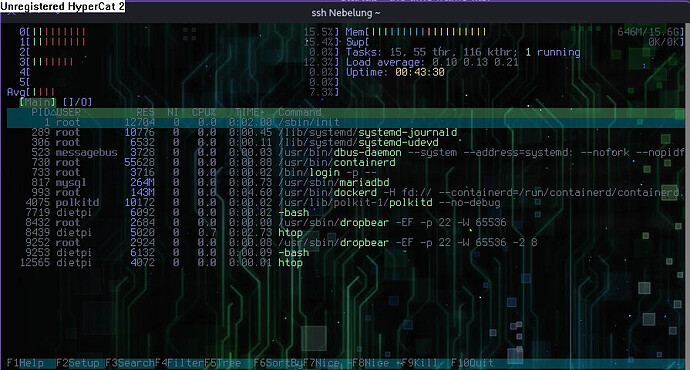The width and height of the screenshot is (690, 370).
Task: Select the htop process with PID 8439
Action: [346, 233]
